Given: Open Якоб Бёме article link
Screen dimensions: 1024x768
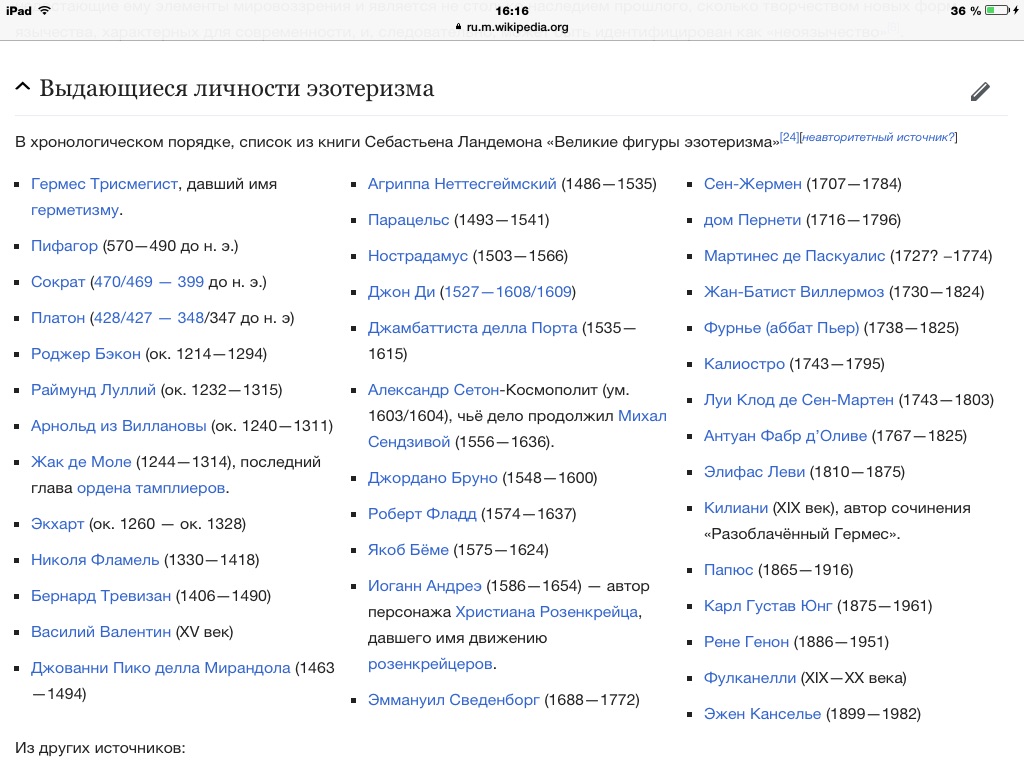Looking at the screenshot, I should click(x=408, y=550).
